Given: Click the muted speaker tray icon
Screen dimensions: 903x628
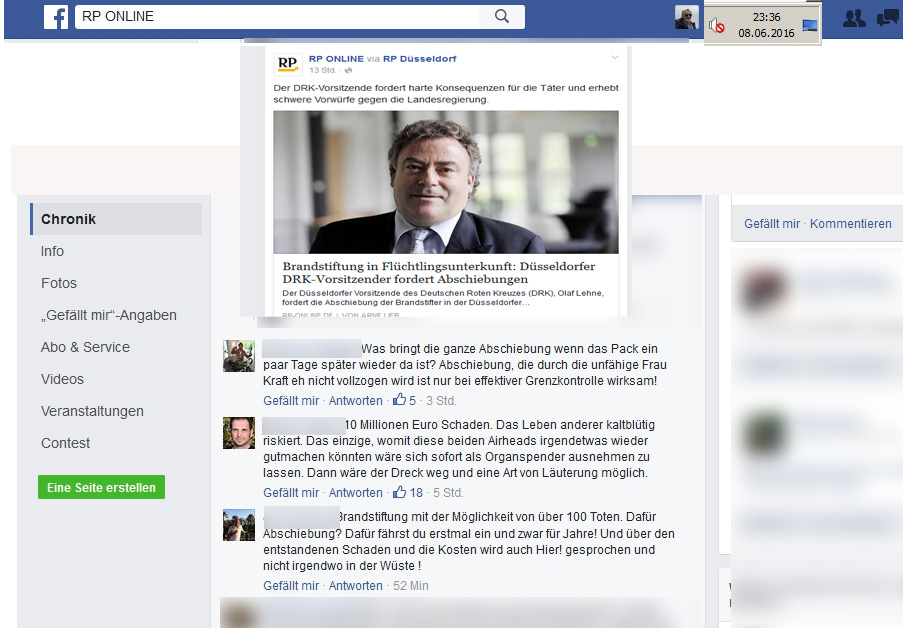Looking at the screenshot, I should point(716,25).
